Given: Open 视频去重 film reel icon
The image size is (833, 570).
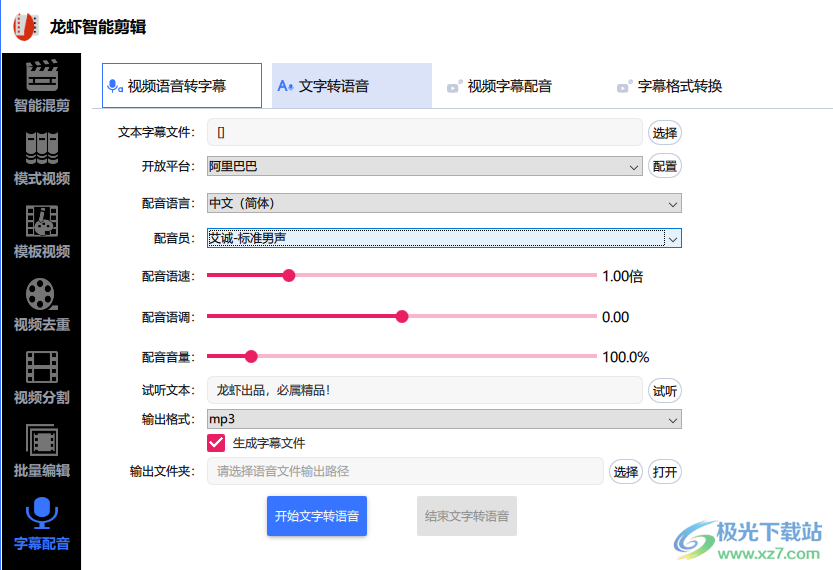Looking at the screenshot, I should point(41,294).
